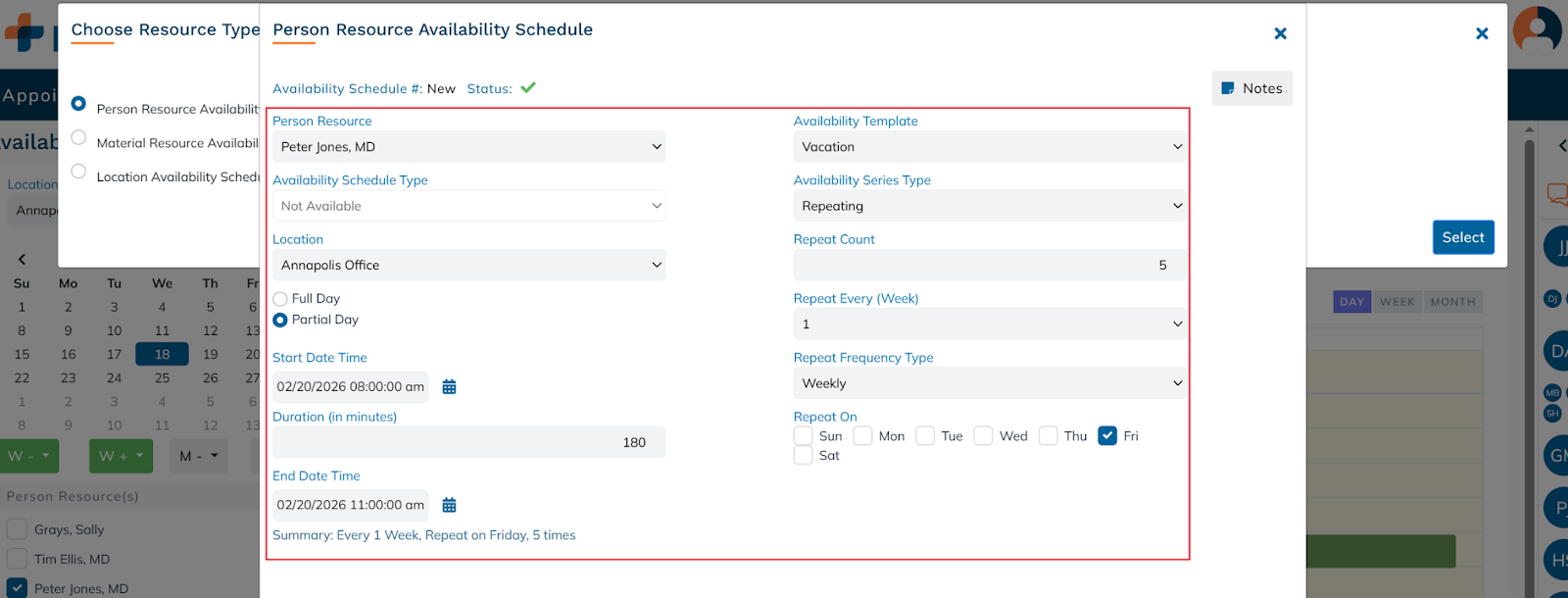Select Material Resource Availability radio option

pos(79,138)
